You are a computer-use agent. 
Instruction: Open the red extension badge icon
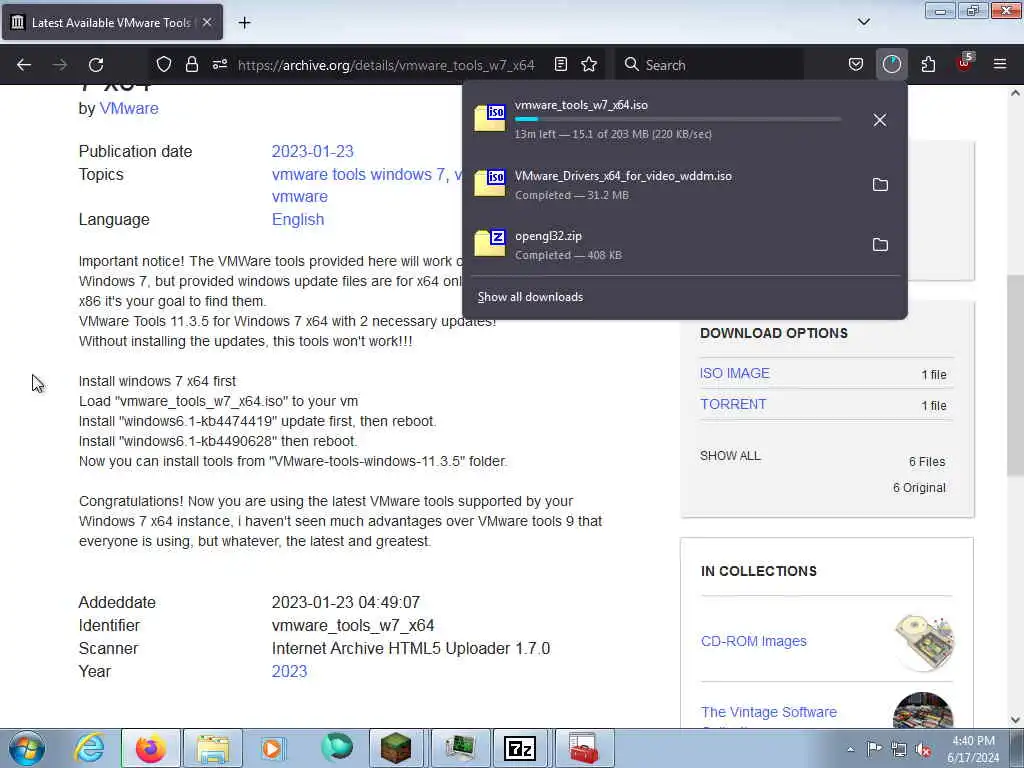(964, 63)
